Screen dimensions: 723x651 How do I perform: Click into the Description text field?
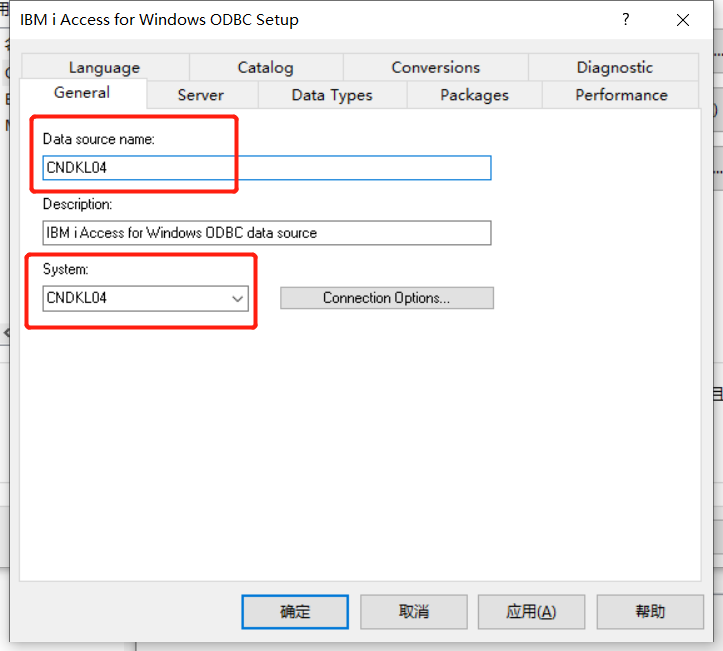tap(267, 233)
